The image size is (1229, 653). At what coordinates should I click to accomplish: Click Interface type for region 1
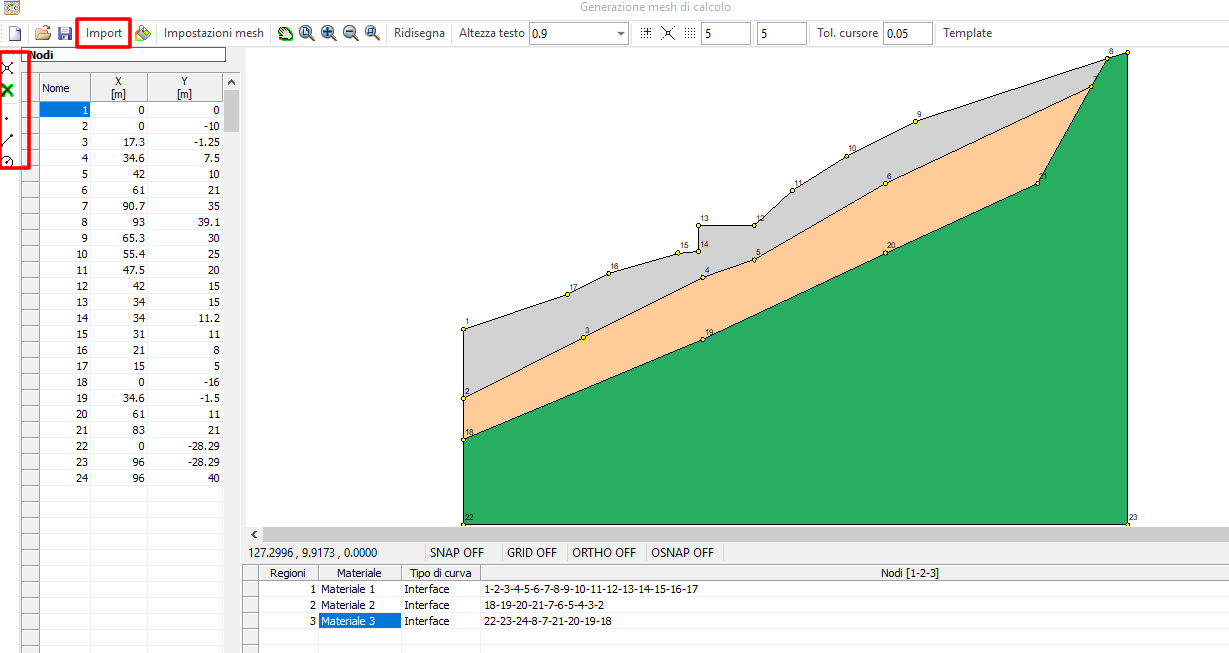[441, 589]
